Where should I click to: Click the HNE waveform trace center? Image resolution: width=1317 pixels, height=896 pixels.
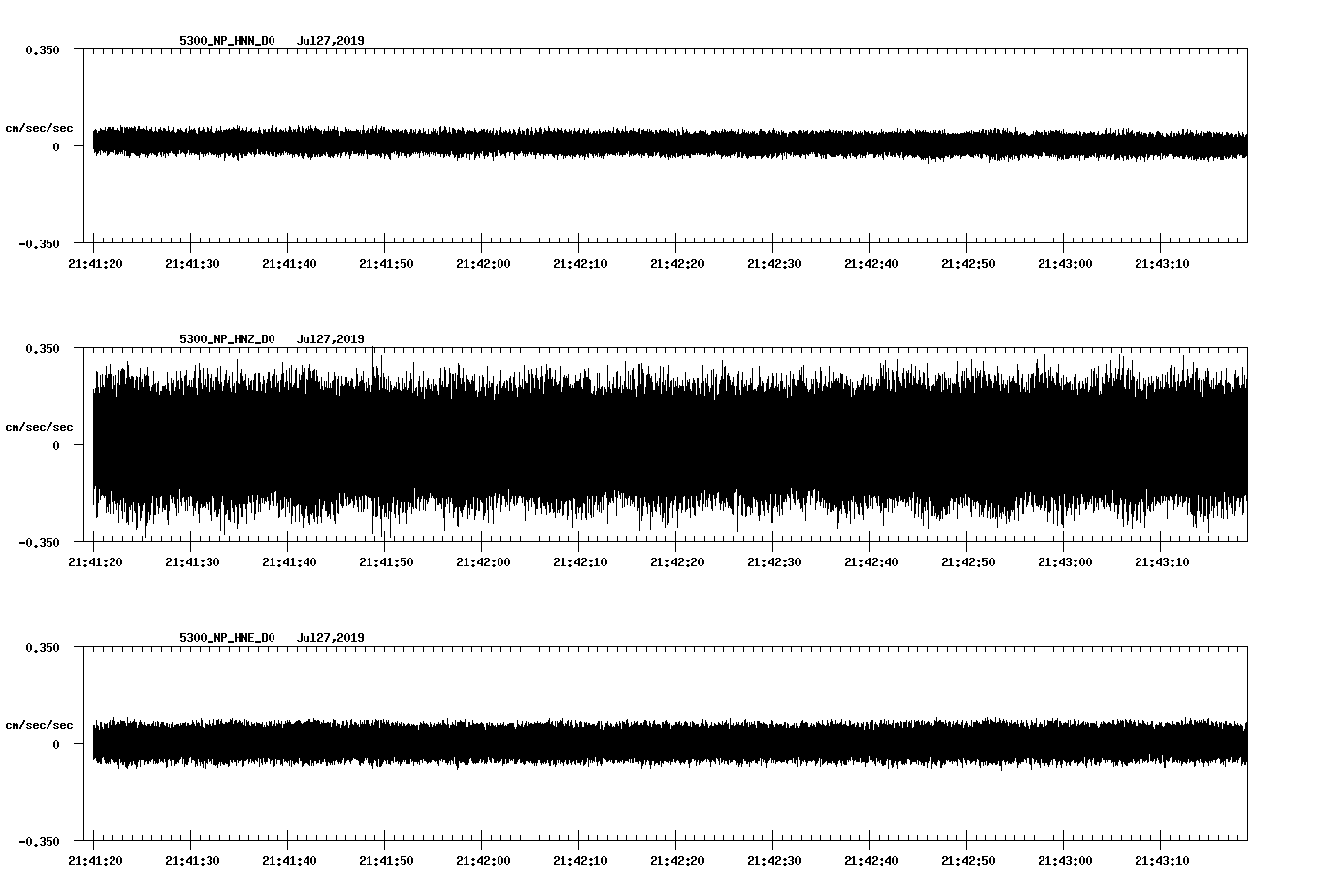(669, 744)
